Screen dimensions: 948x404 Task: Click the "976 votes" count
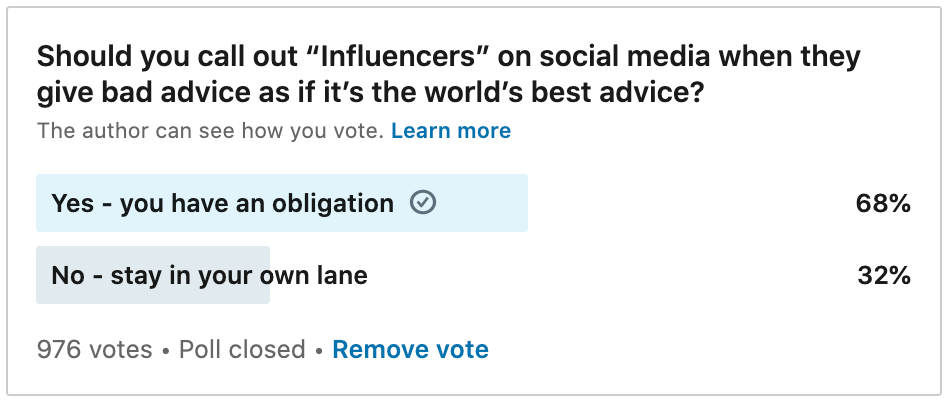[x=94, y=350]
